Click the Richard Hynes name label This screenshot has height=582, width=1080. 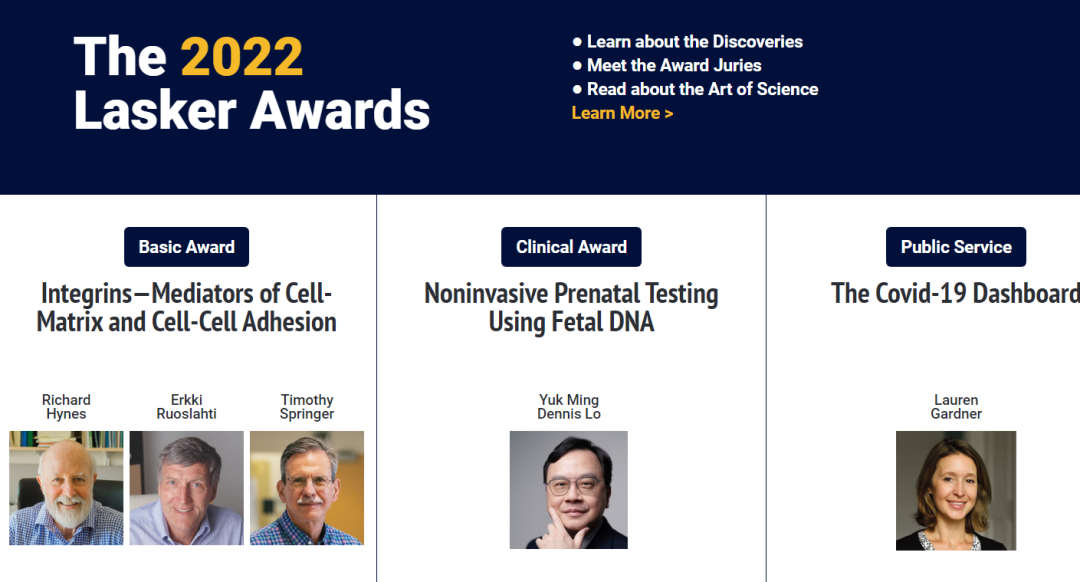[x=66, y=407]
